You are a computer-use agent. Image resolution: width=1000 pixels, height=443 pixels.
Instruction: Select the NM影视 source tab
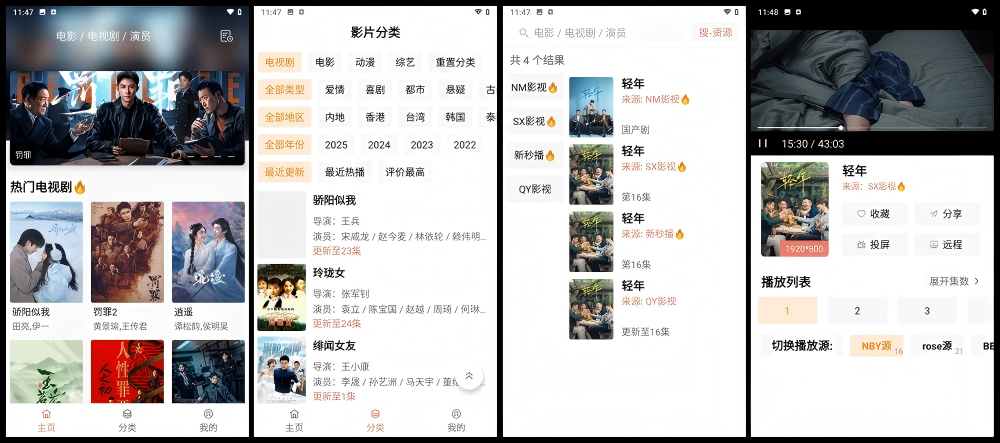(534, 87)
